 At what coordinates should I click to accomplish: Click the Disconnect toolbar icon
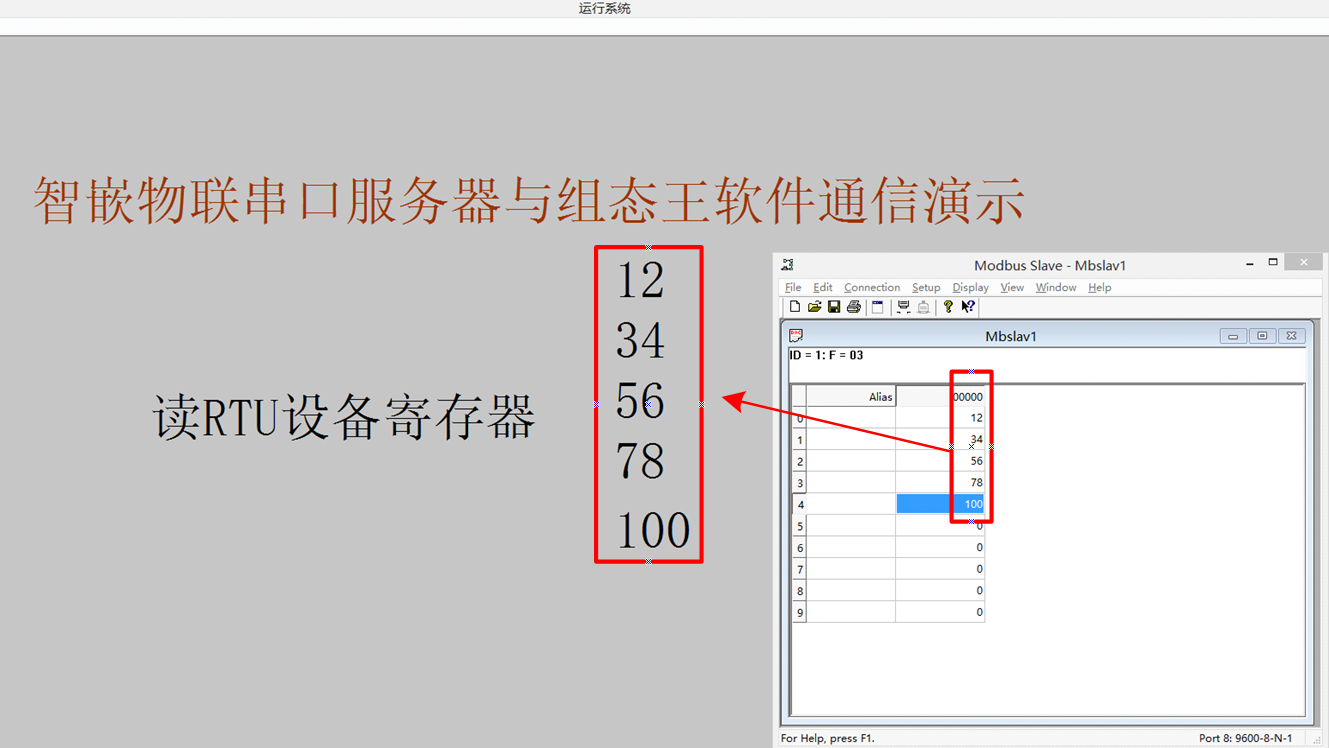tap(923, 307)
